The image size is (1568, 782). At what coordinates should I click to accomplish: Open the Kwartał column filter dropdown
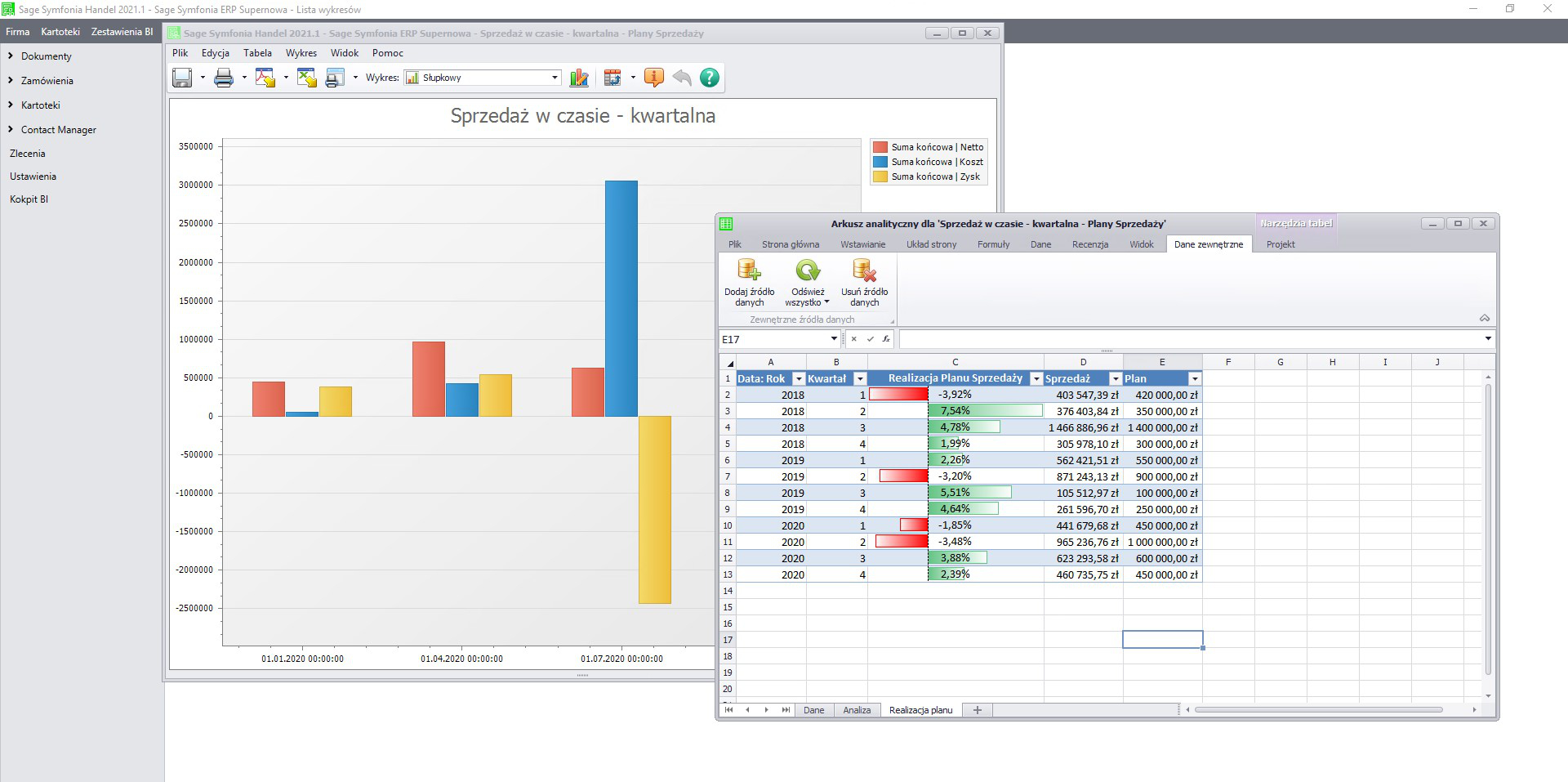point(859,379)
